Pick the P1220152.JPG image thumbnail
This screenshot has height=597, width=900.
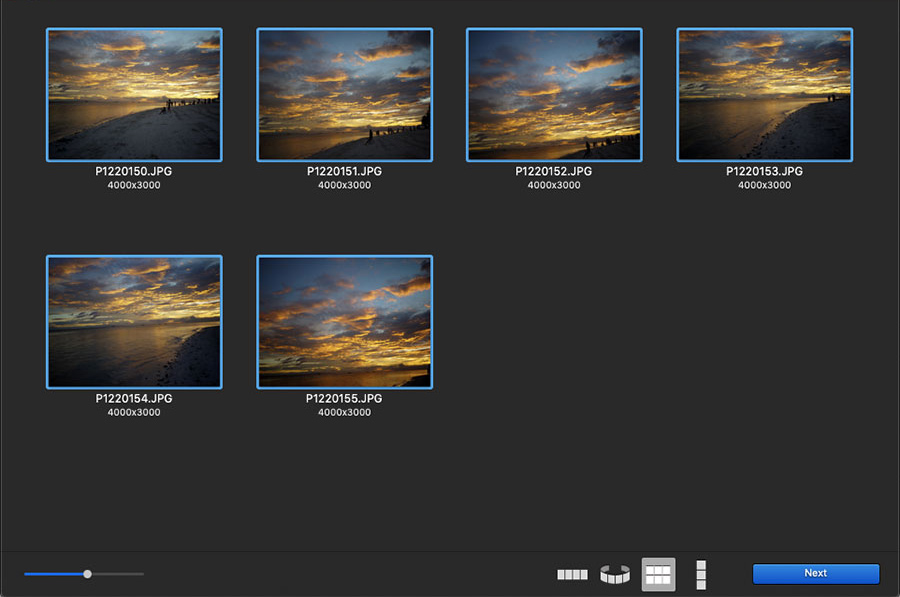click(x=554, y=95)
